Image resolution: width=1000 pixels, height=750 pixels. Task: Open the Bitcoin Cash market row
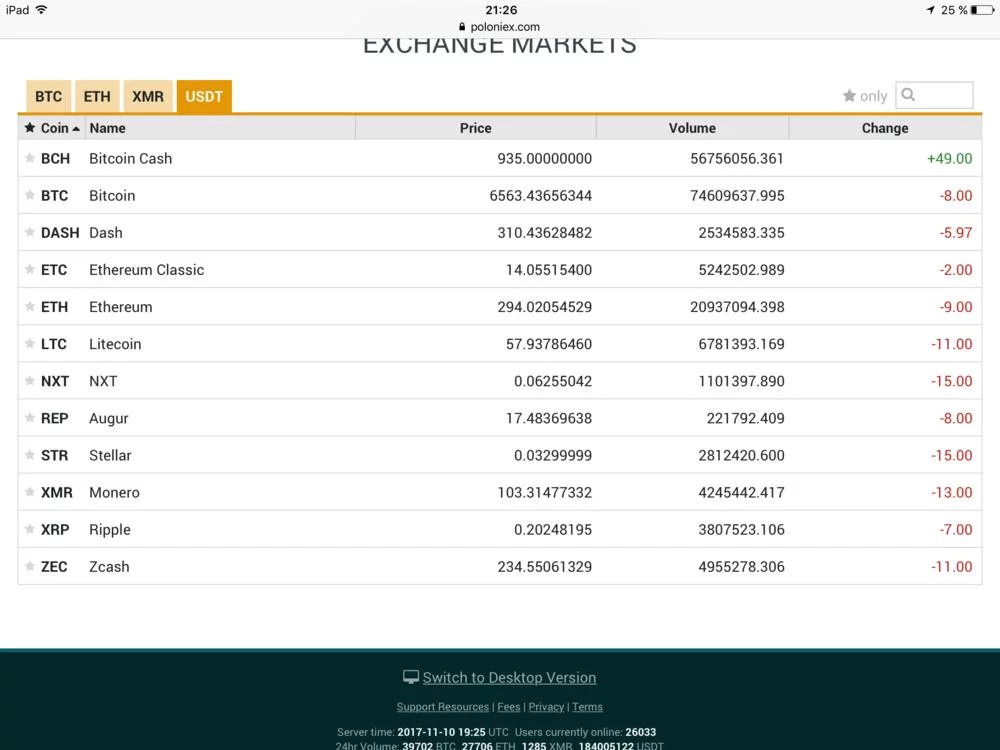click(500, 158)
